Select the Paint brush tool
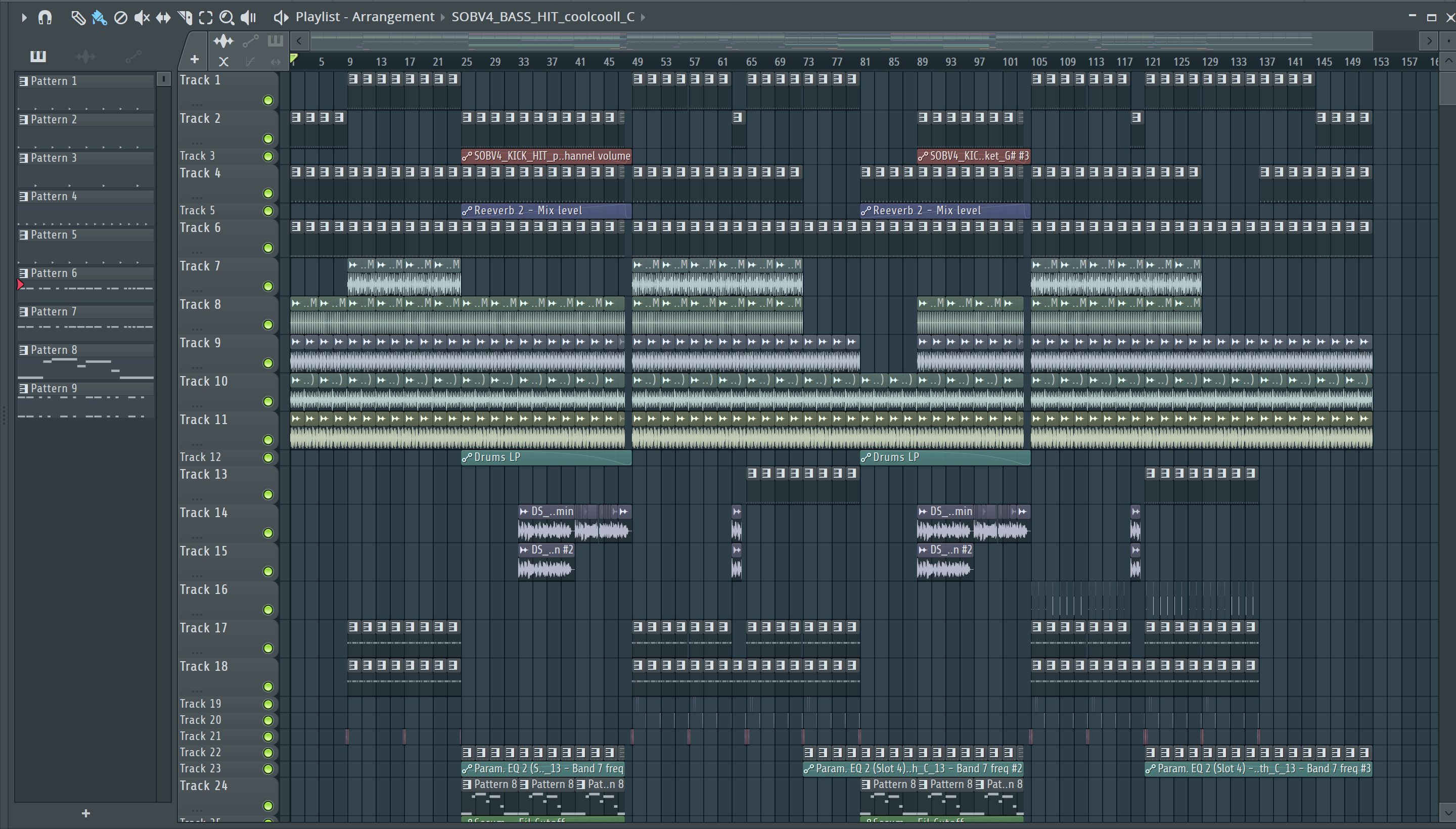 [x=99, y=18]
